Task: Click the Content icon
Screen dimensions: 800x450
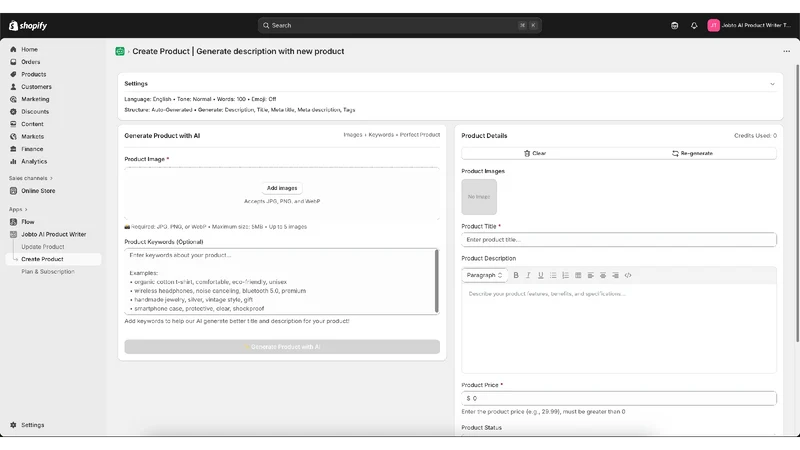Action: coord(13,124)
